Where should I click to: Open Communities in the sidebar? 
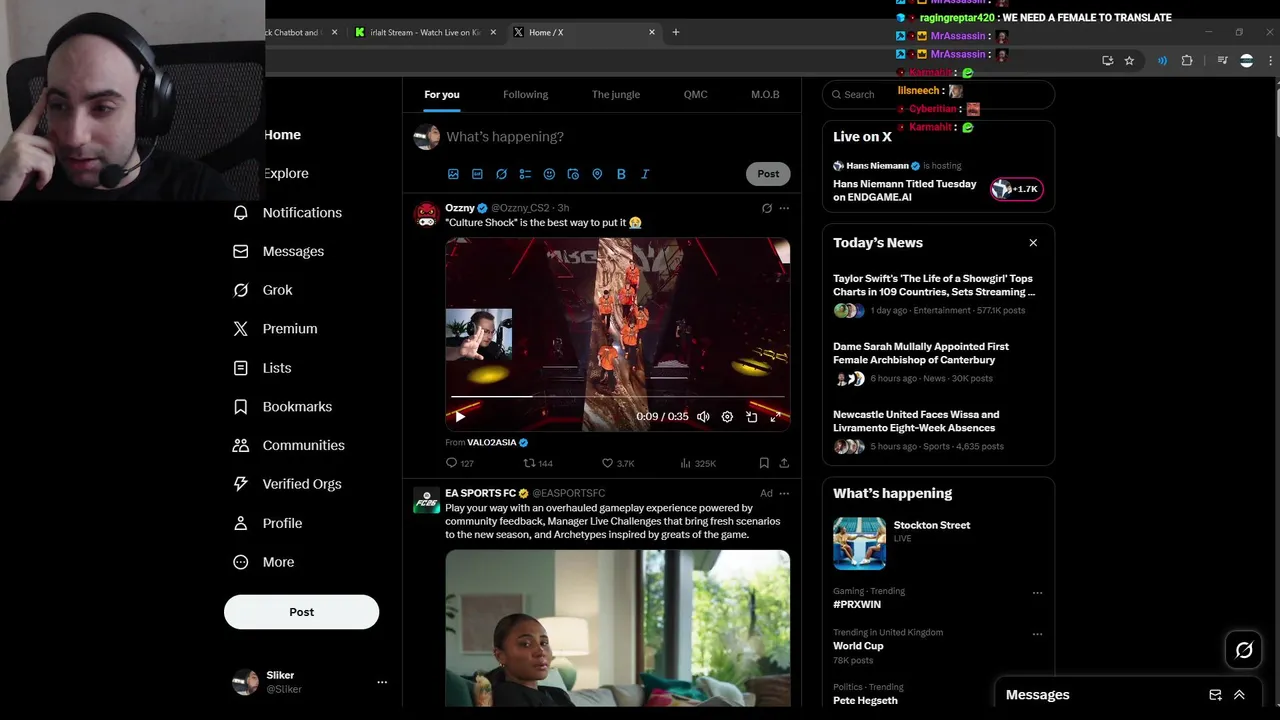288,445
